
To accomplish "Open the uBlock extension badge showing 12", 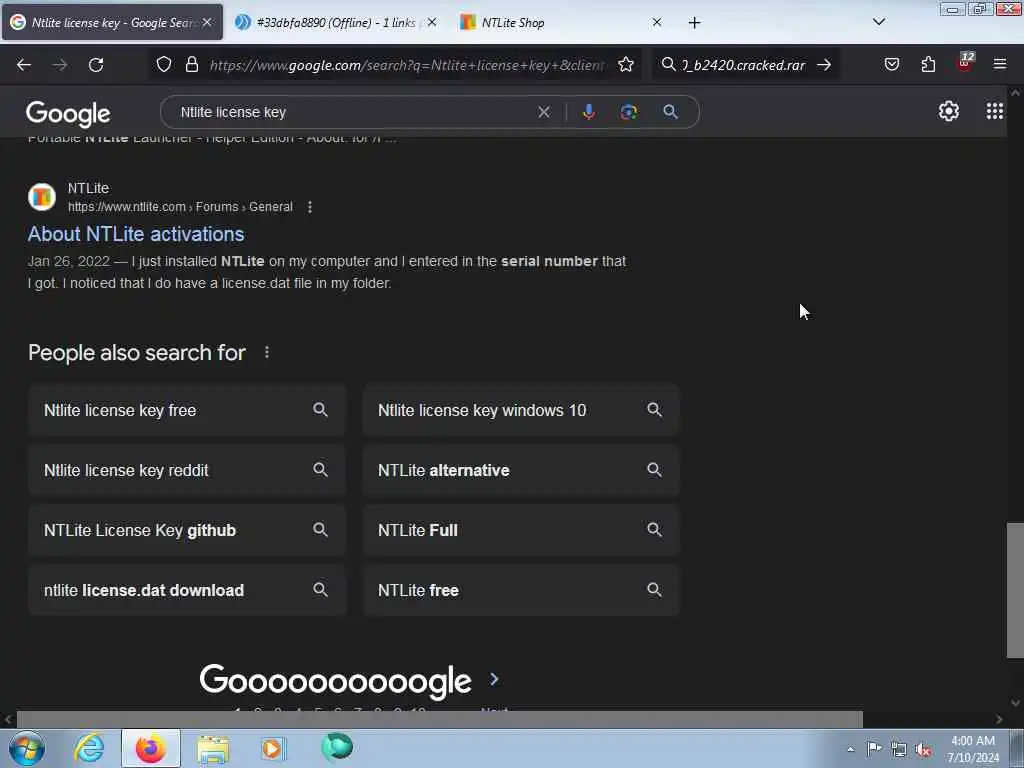I will click(x=965, y=62).
